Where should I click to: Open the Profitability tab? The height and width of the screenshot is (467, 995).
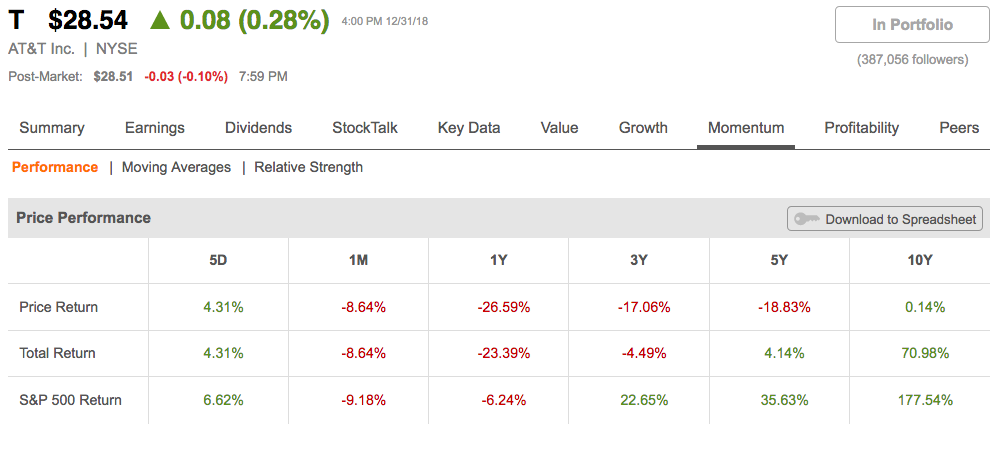pyautogui.click(x=862, y=128)
